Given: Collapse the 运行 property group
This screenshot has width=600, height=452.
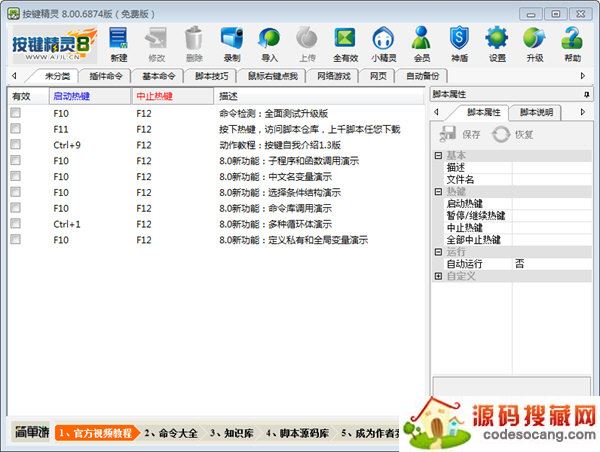Looking at the screenshot, I should click(x=439, y=252).
